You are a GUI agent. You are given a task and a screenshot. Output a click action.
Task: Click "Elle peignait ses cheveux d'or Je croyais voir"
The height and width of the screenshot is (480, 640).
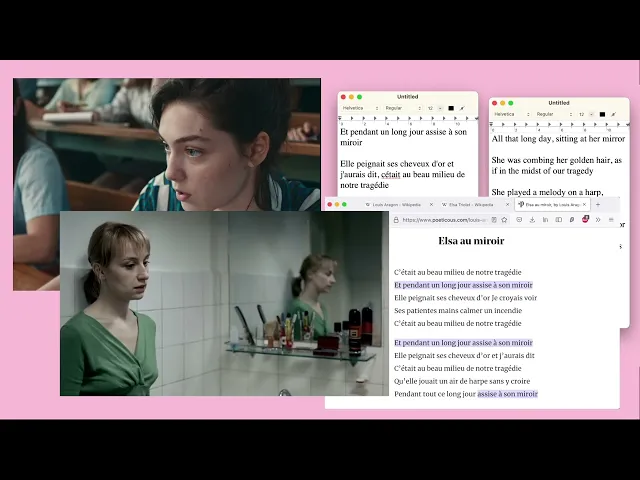(466, 298)
